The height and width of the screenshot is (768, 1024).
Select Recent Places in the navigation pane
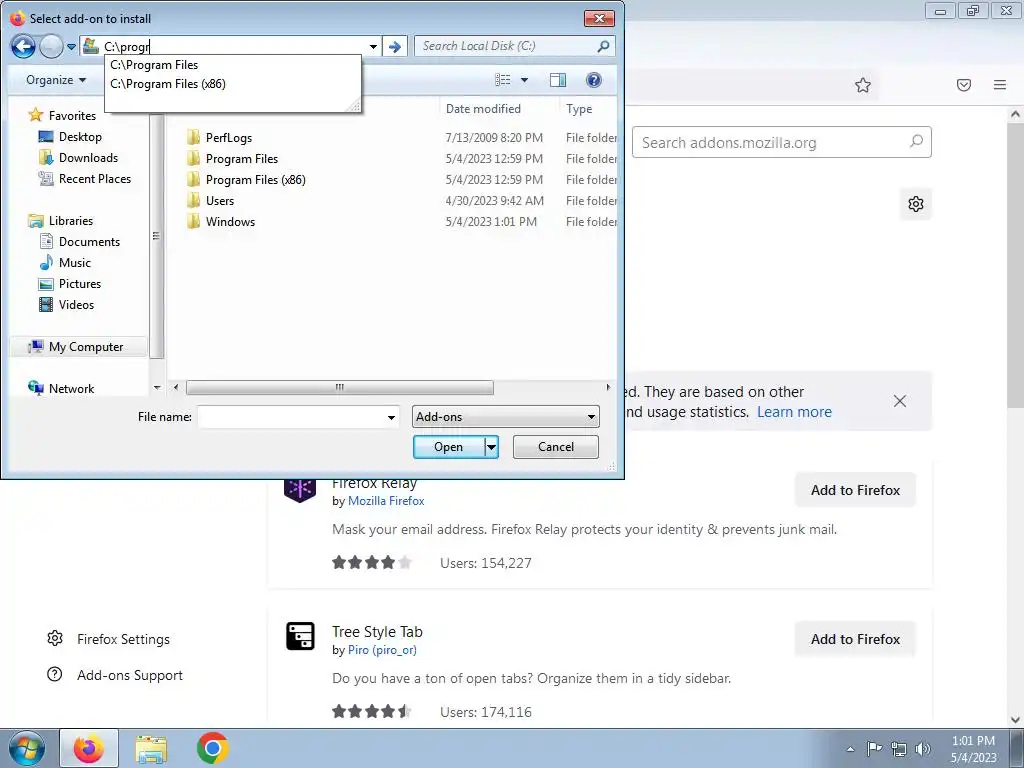95,178
